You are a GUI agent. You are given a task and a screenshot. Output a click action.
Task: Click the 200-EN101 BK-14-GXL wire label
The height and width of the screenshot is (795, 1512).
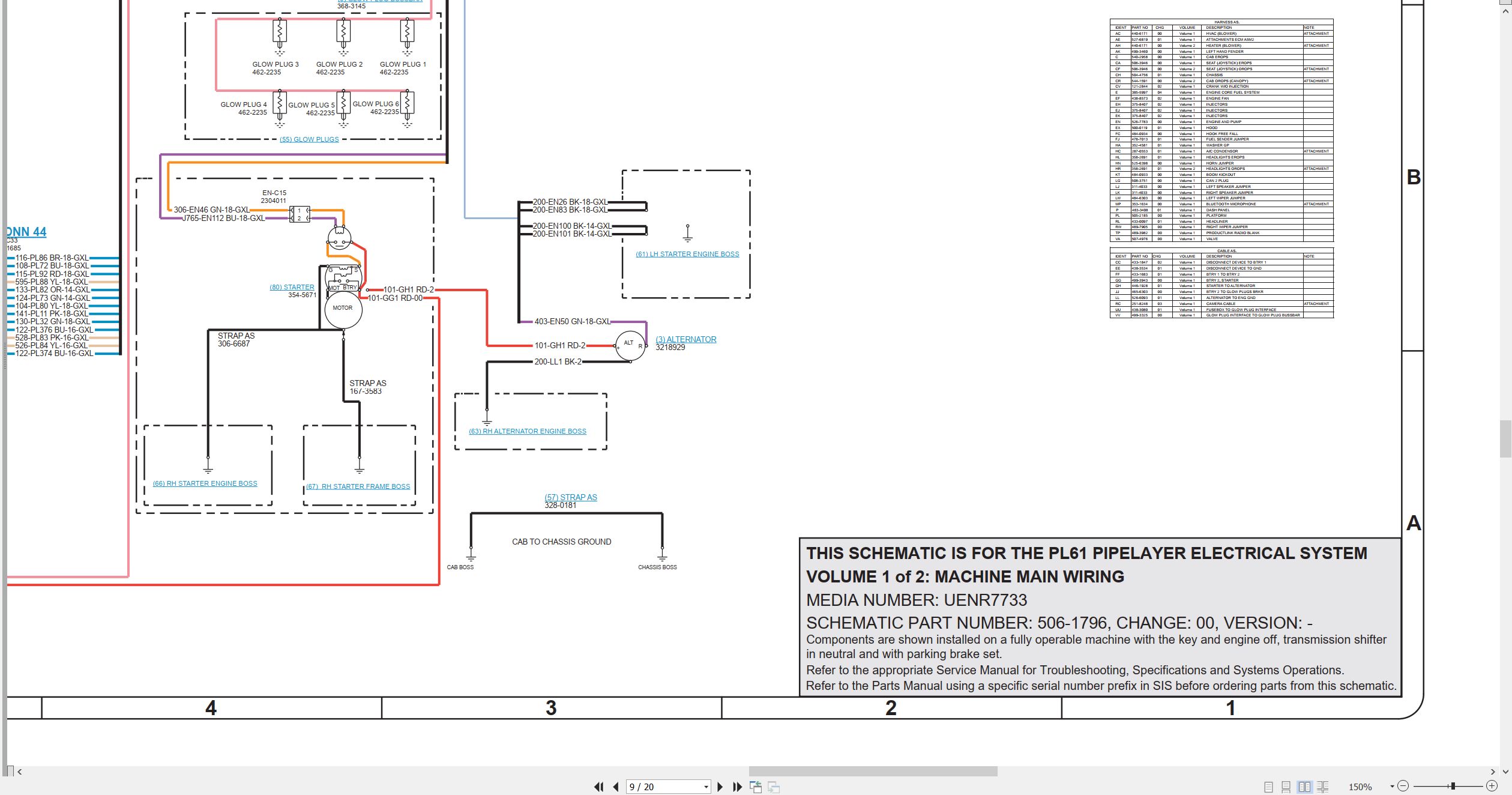click(x=572, y=234)
